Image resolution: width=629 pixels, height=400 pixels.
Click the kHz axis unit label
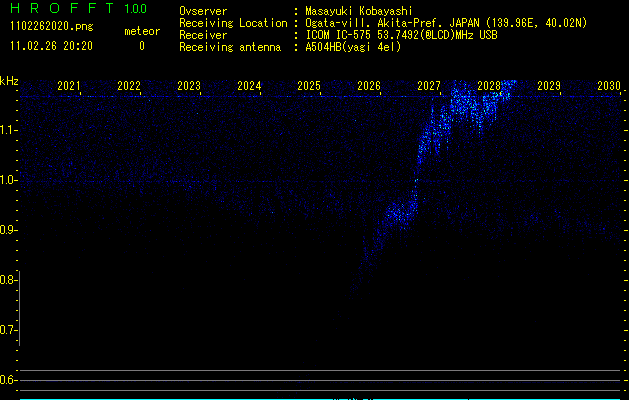(9, 81)
